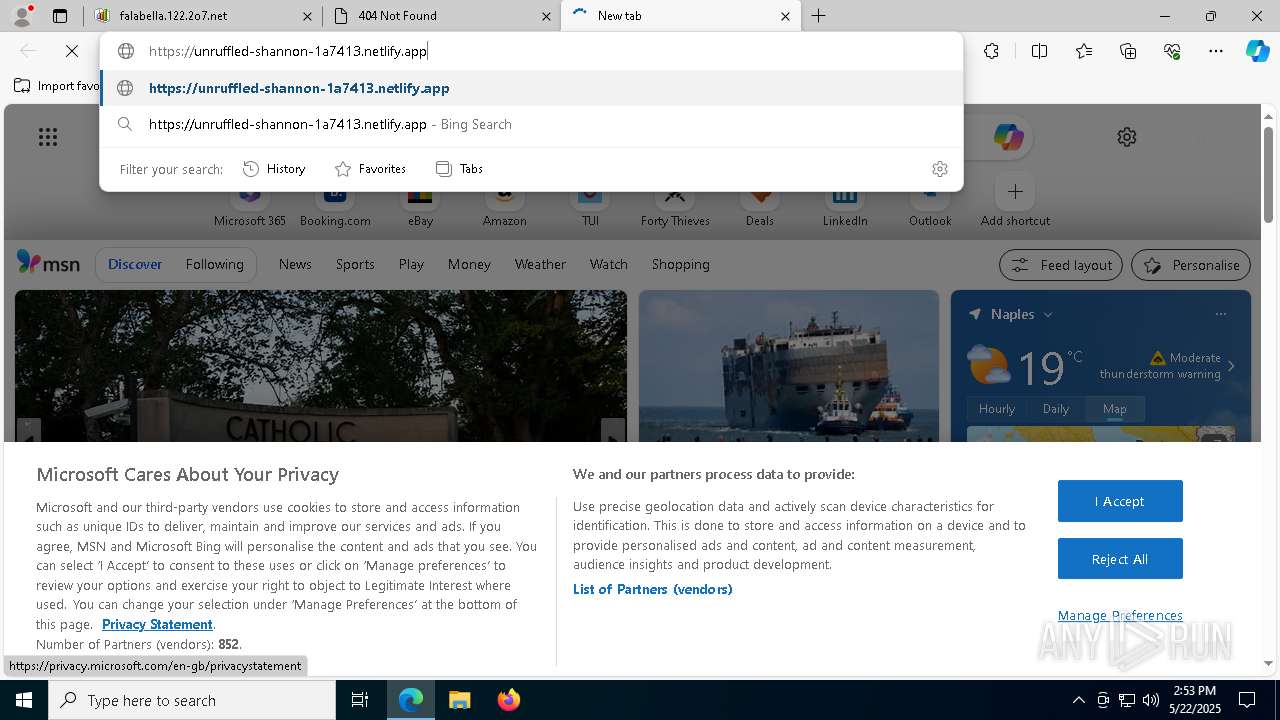Viewport: 1280px width, 720px height.
Task: Open the notifications center icon
Action: coord(1247,700)
